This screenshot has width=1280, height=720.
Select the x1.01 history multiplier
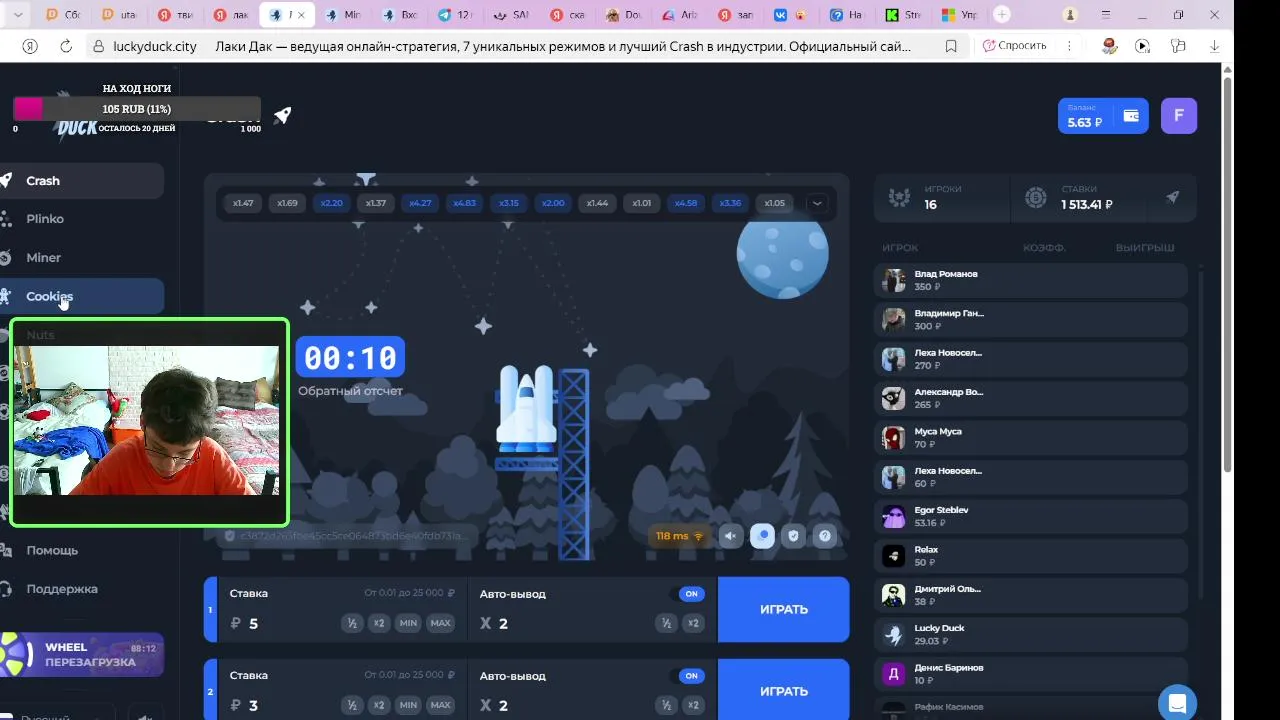pos(641,203)
